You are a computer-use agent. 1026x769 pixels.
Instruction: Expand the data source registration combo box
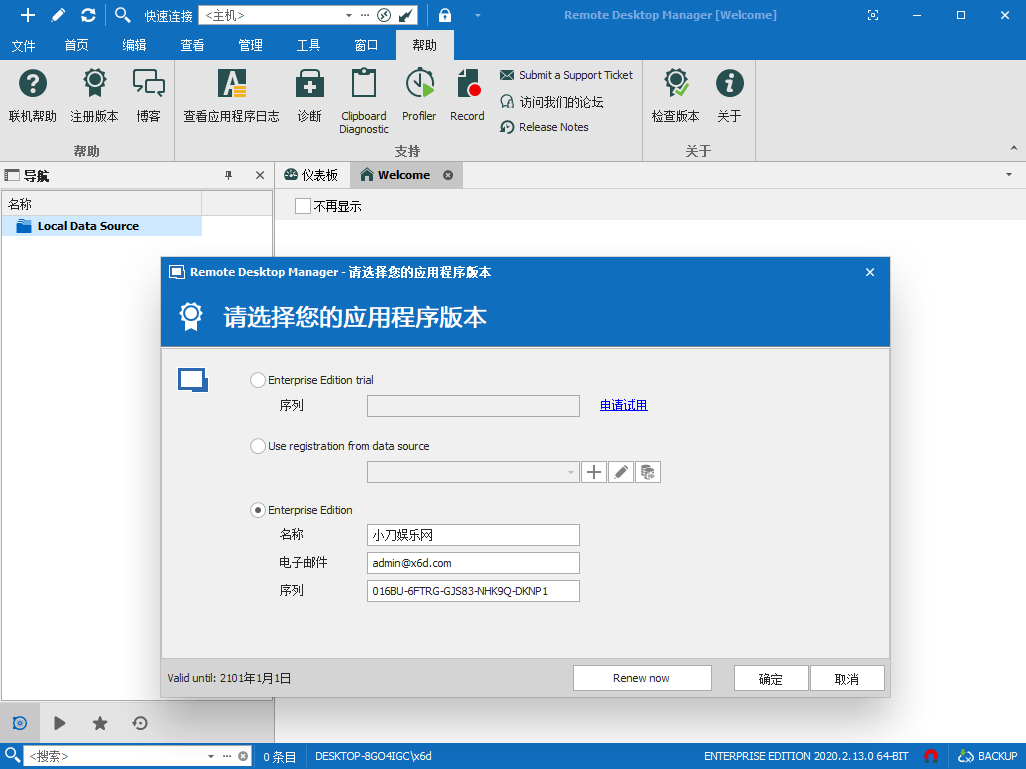pyautogui.click(x=571, y=472)
